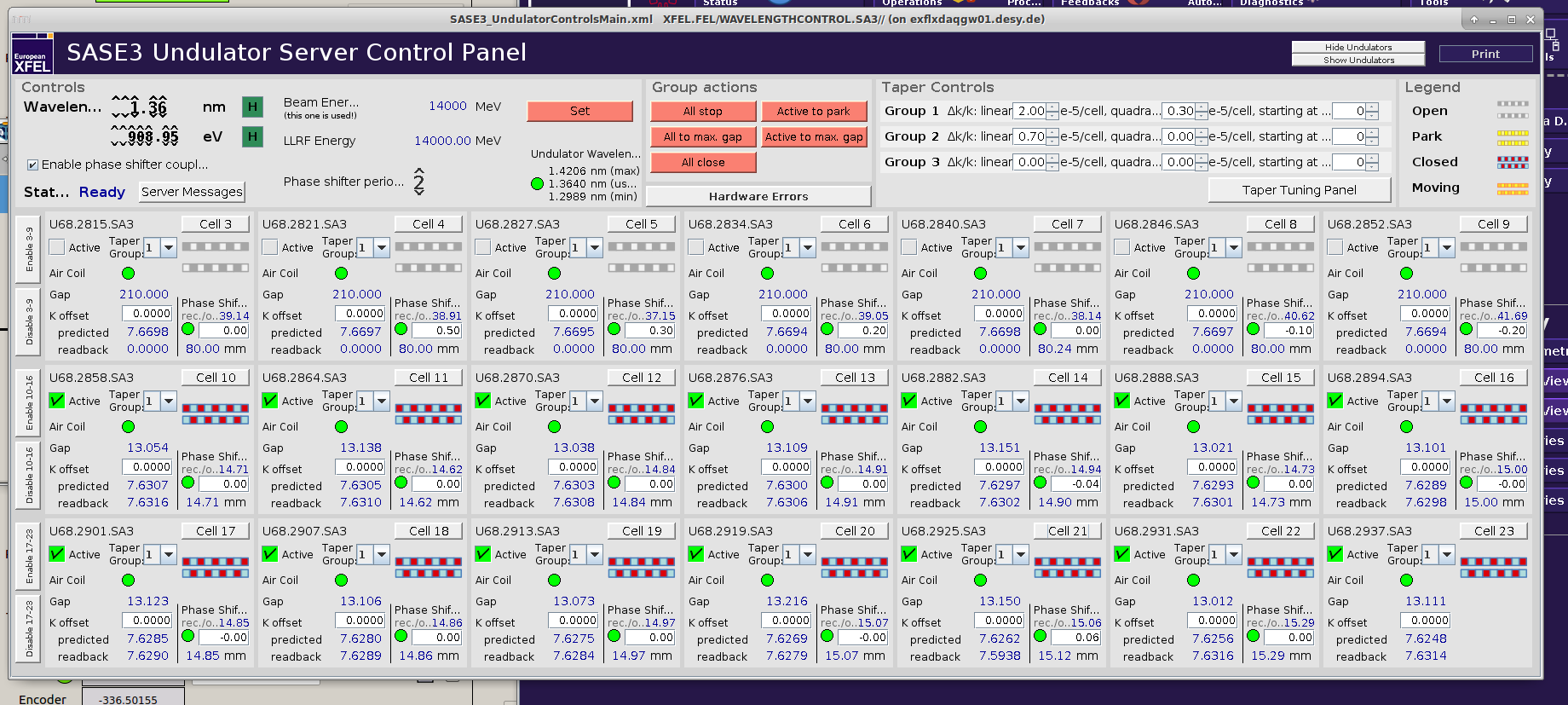Click the Print button

[x=1485, y=54]
